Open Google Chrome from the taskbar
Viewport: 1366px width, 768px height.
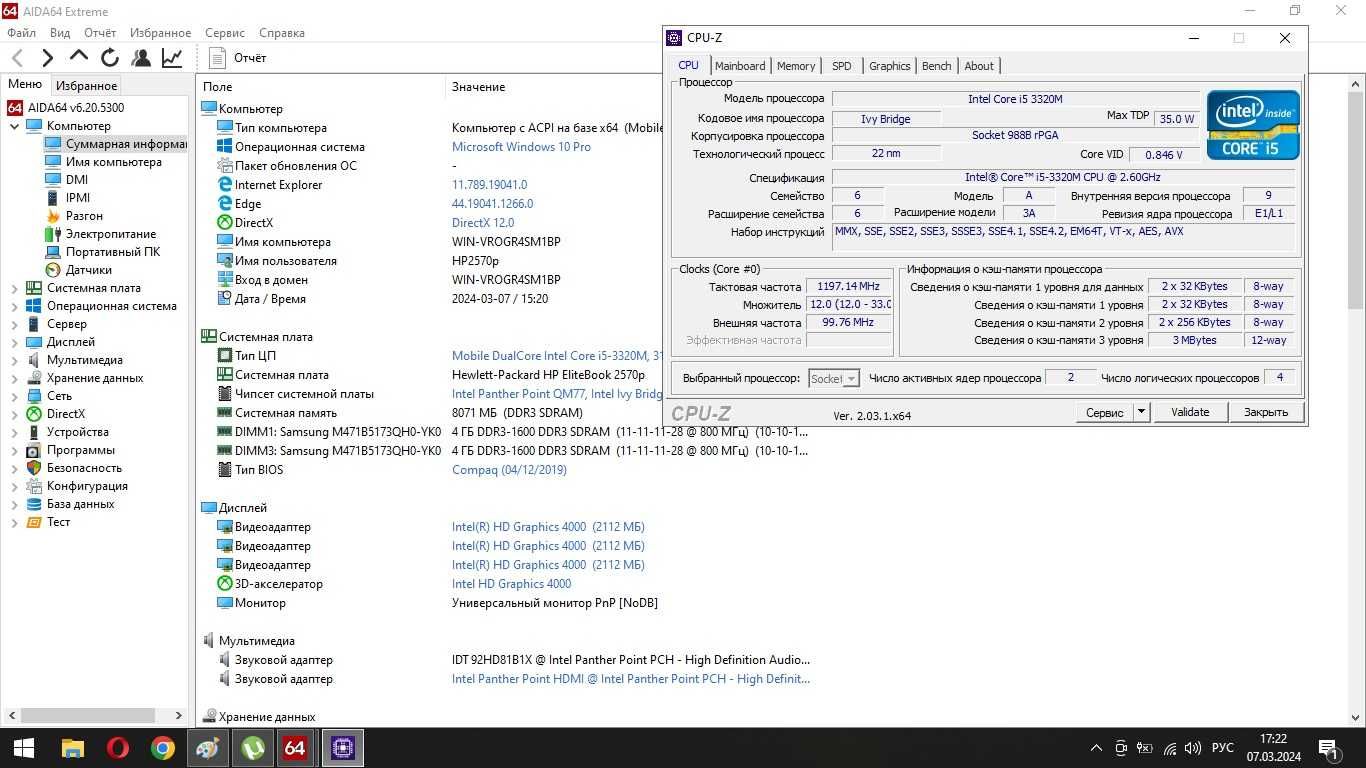tap(163, 748)
